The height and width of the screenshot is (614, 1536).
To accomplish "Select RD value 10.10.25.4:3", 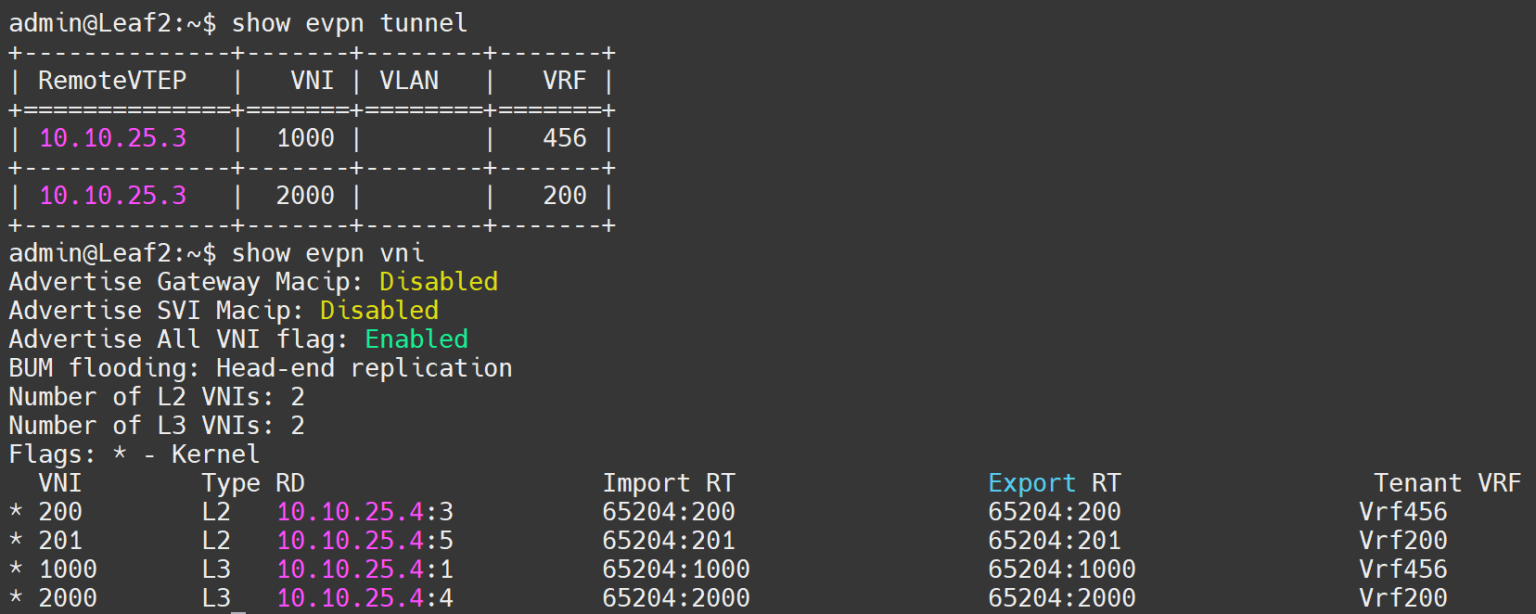I will [x=365, y=513].
